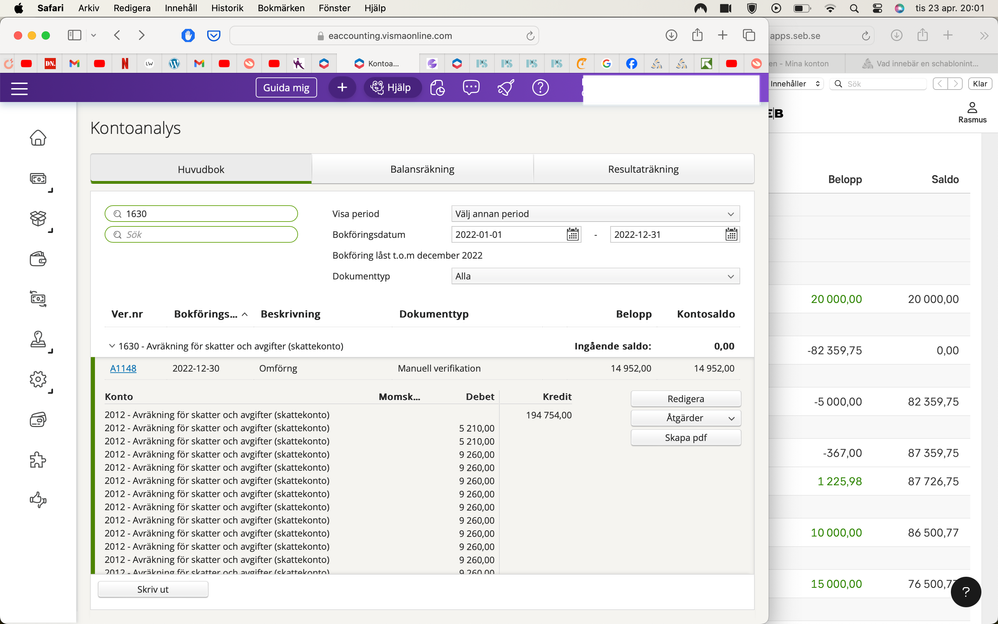Open the calendar picker for start date
Image resolution: width=998 pixels, height=624 pixels.
[573, 235]
